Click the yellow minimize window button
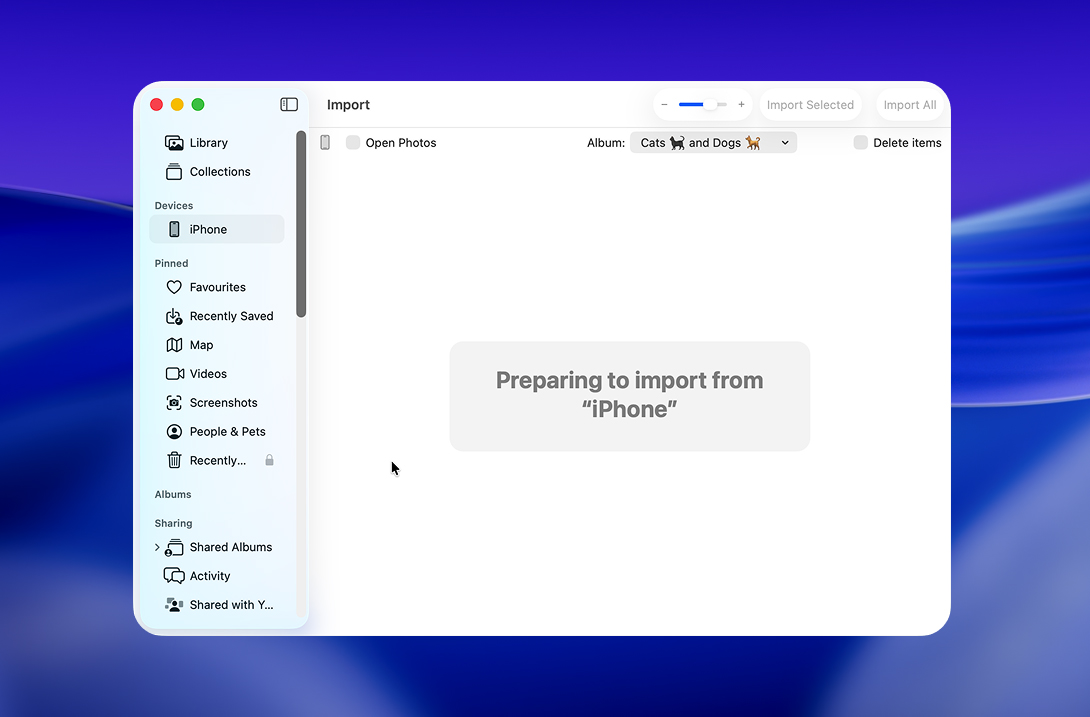 [x=177, y=104]
